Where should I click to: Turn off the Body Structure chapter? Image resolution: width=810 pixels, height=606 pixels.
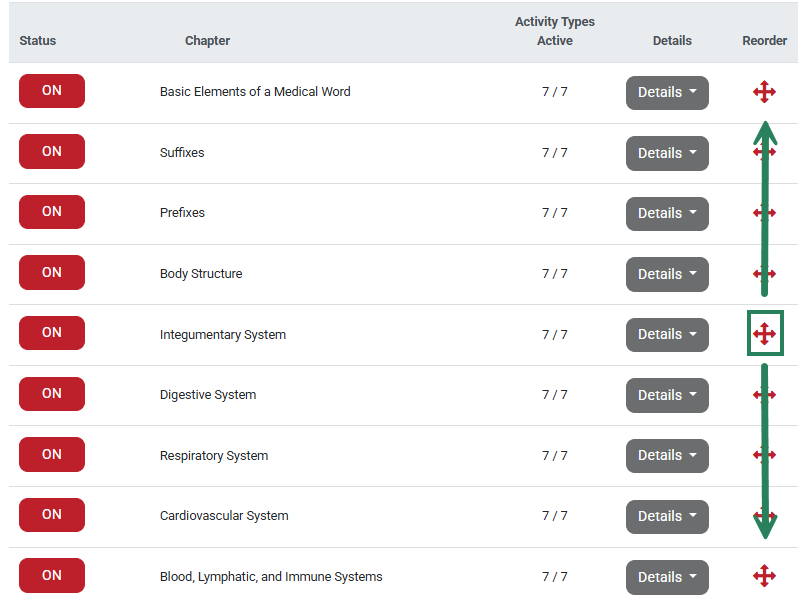pyautogui.click(x=52, y=273)
